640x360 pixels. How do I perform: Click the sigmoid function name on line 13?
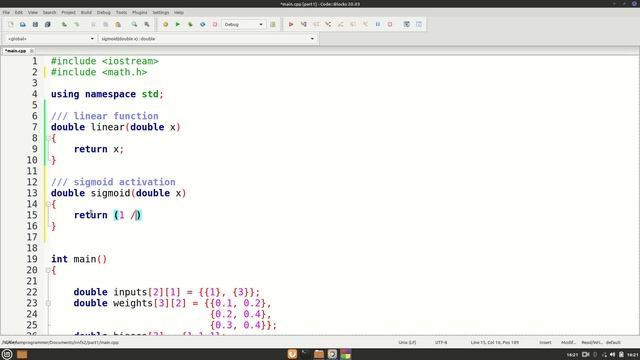pos(110,193)
